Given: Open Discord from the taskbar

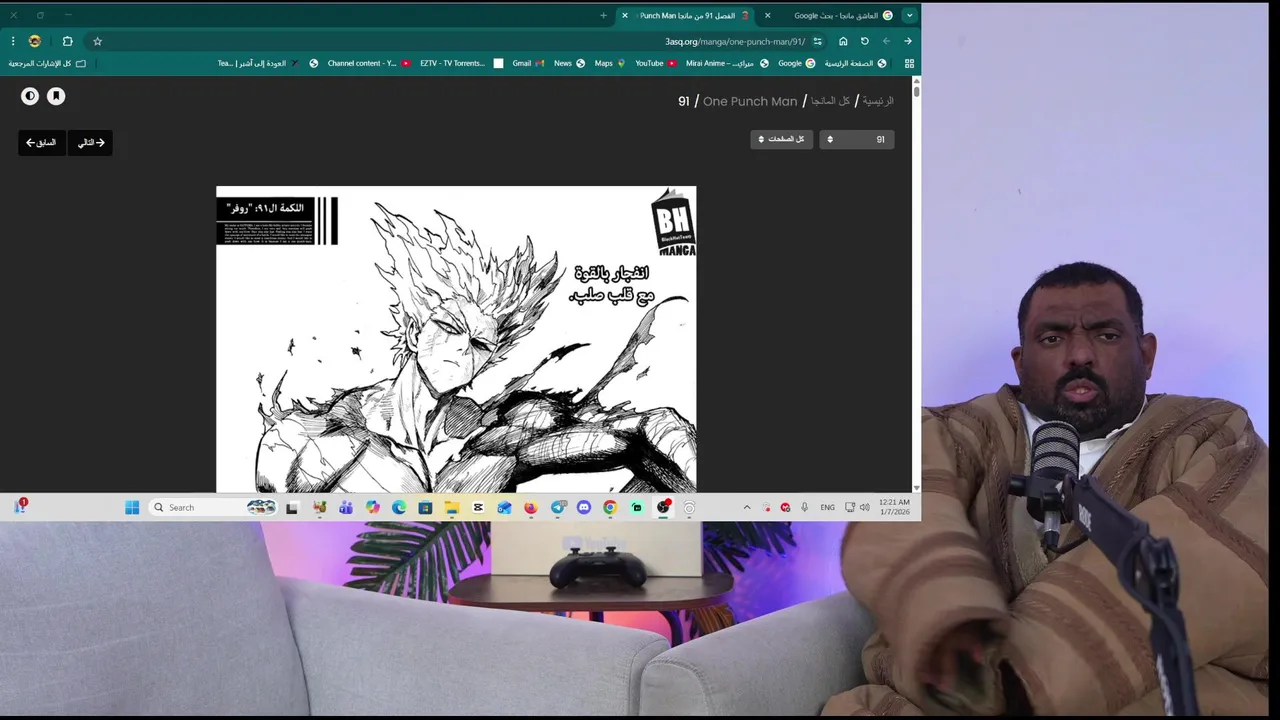Looking at the screenshot, I should click(x=584, y=508).
